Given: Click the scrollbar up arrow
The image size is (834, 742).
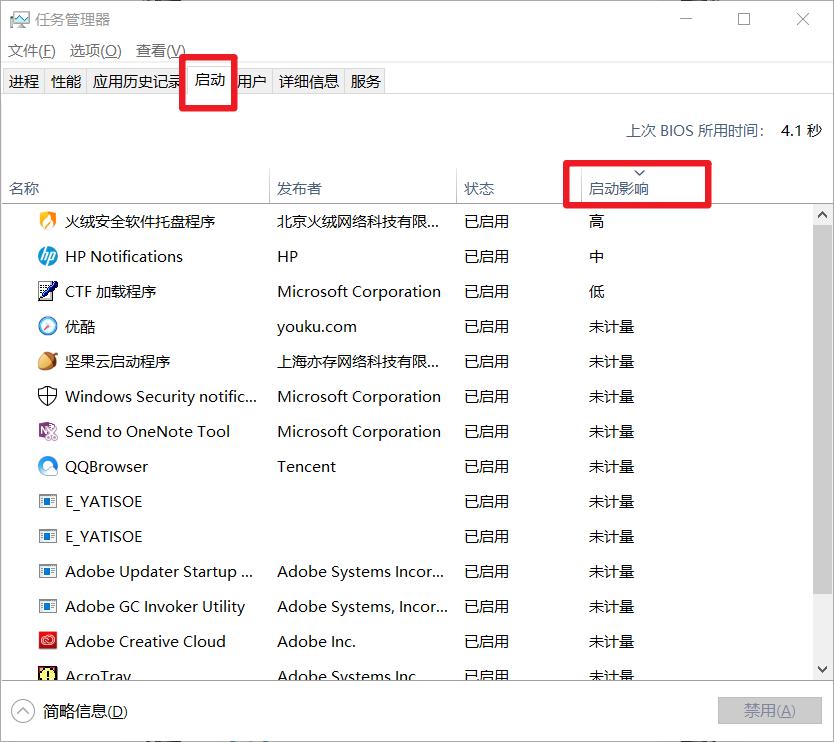Looking at the screenshot, I should pos(823,212).
